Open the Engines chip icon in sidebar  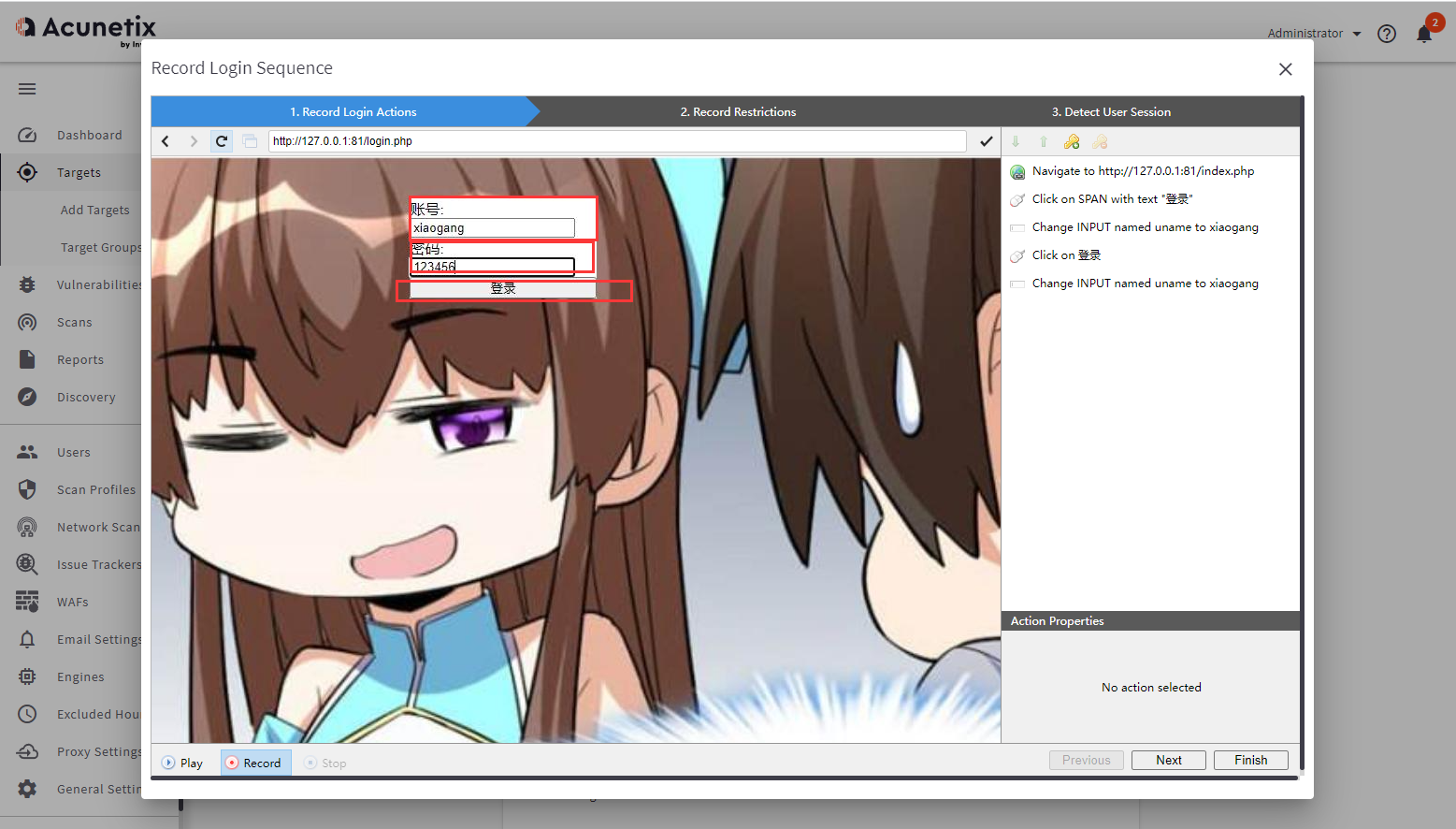27,676
